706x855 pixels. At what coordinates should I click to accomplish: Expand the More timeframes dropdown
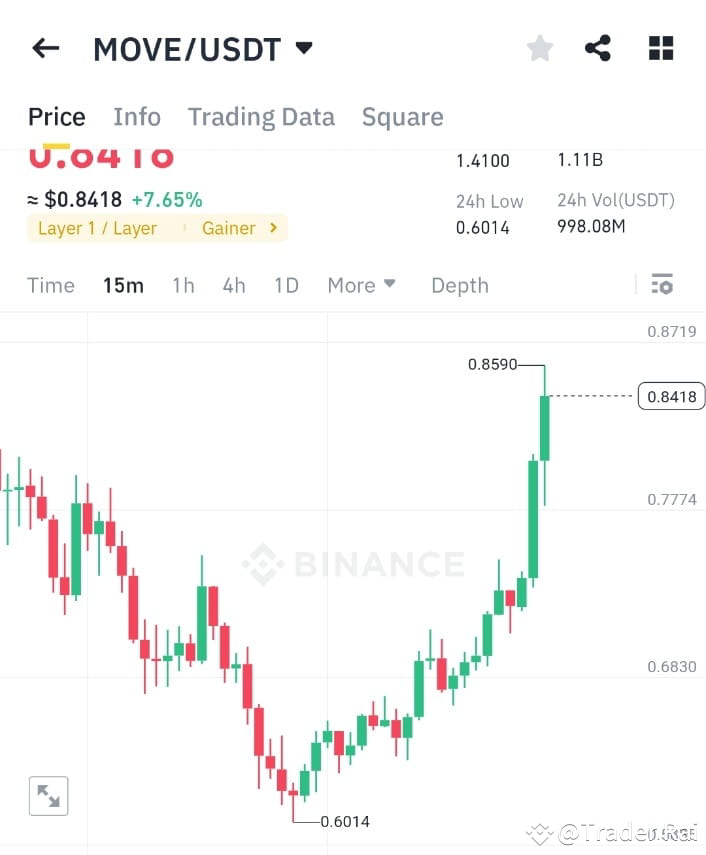(x=361, y=285)
